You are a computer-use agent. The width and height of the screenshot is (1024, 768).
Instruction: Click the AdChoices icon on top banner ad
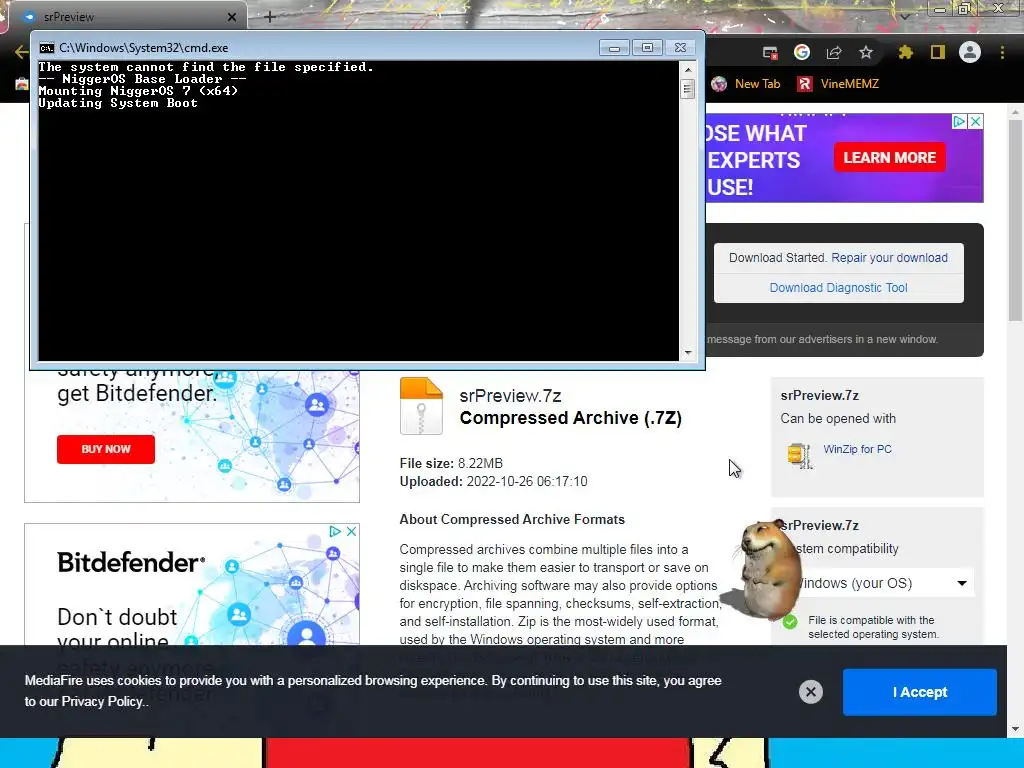point(959,121)
